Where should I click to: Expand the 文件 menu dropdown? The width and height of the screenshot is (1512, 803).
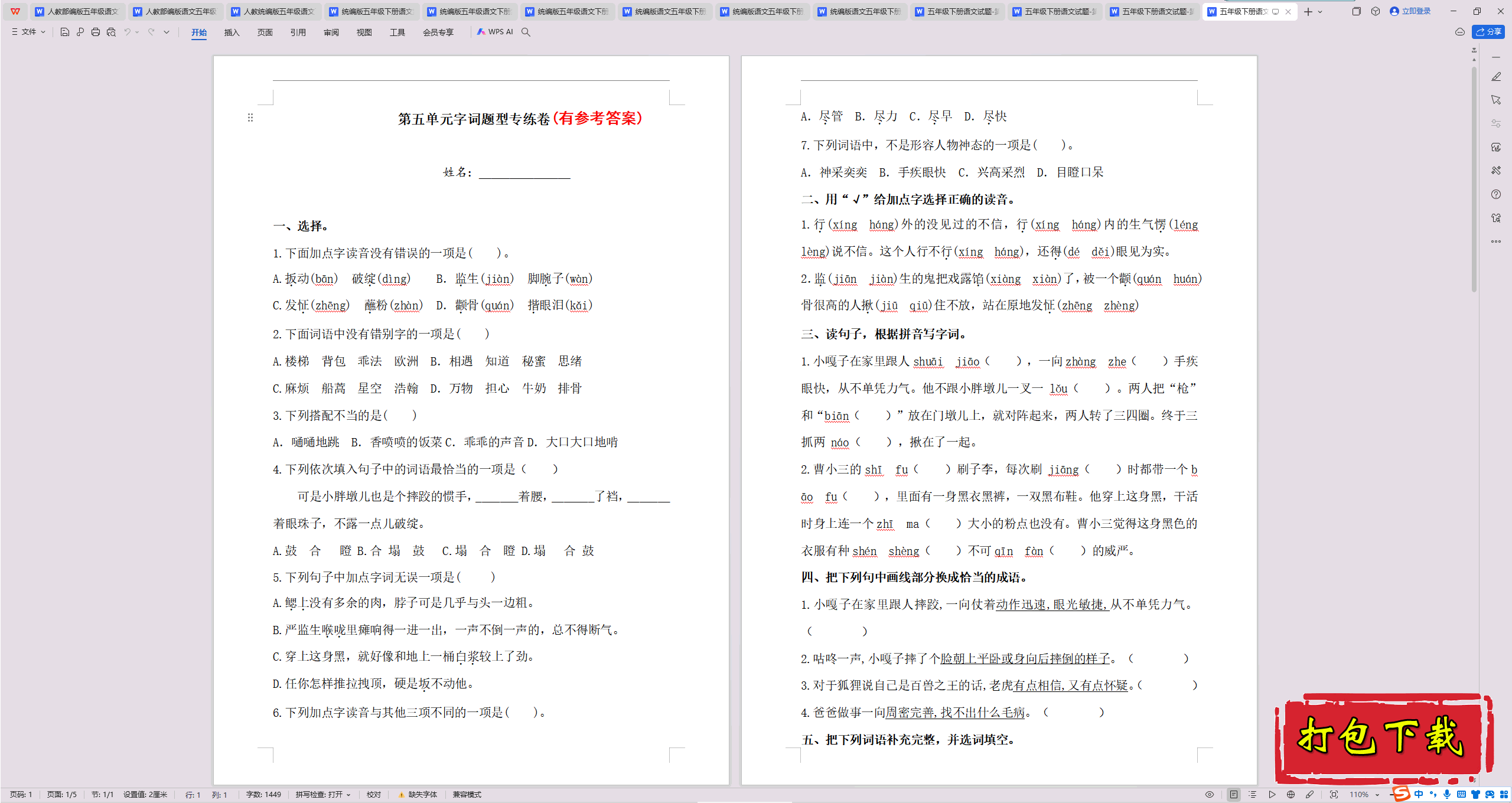click(28, 32)
